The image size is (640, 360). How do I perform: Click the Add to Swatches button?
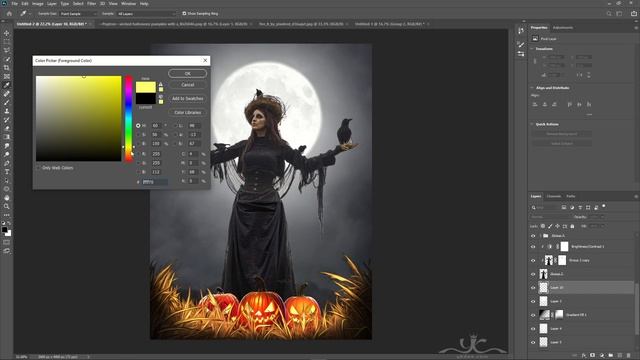pyautogui.click(x=187, y=99)
